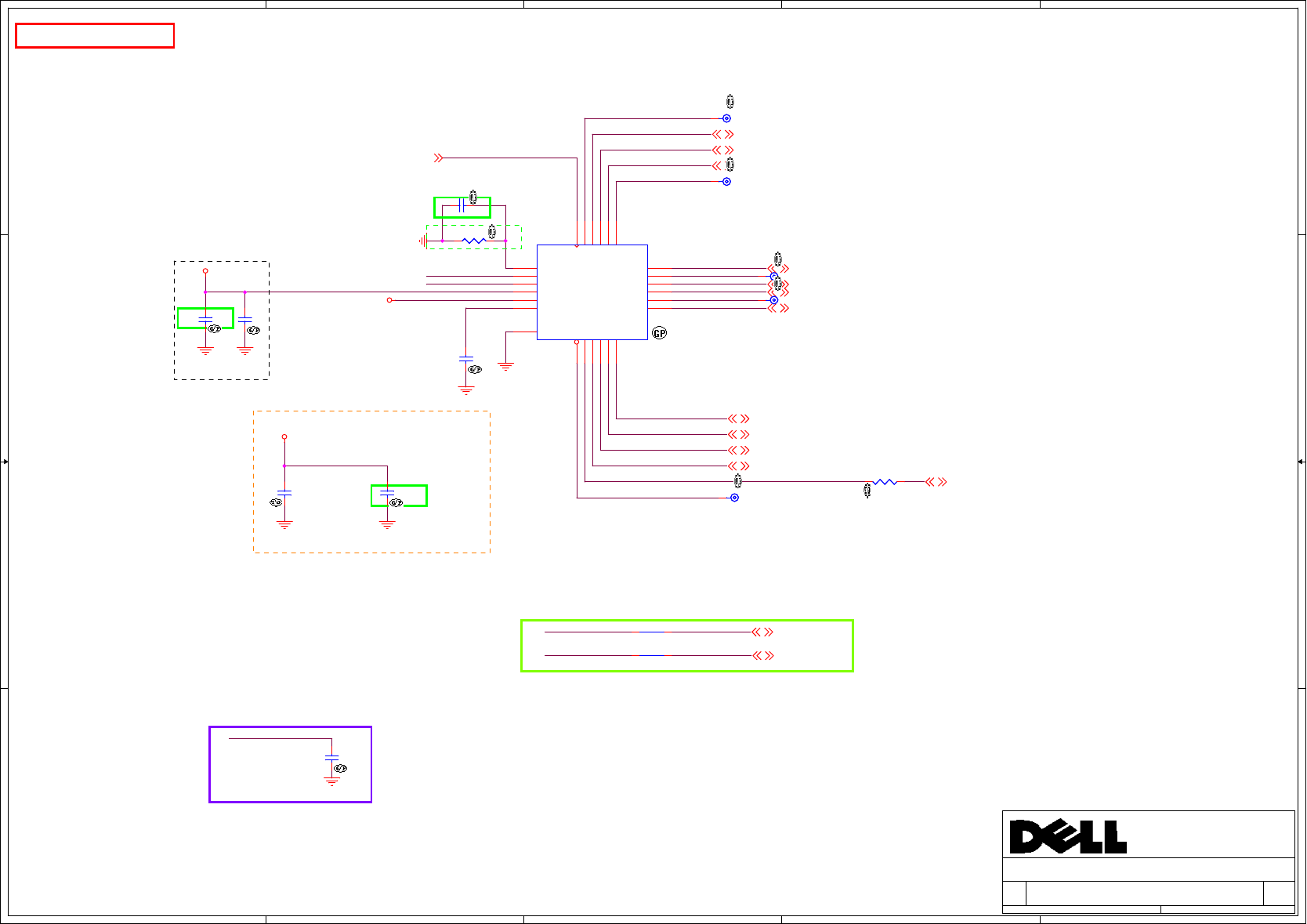The width and height of the screenshot is (1307, 924).
Task: Select left capacitor in orange dashed box
Action: 284,492
